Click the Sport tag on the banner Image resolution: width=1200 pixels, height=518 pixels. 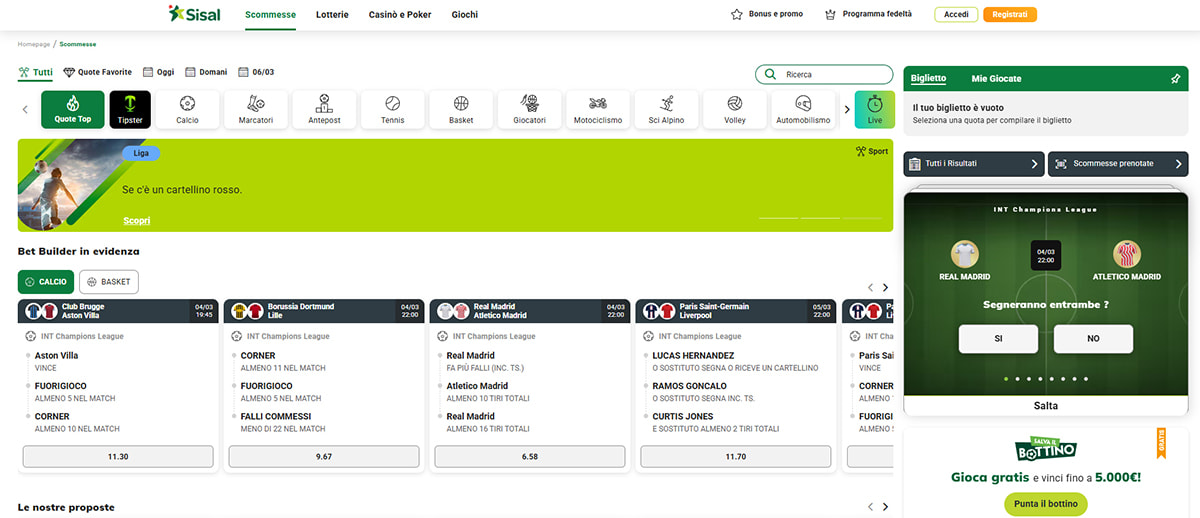(872, 152)
